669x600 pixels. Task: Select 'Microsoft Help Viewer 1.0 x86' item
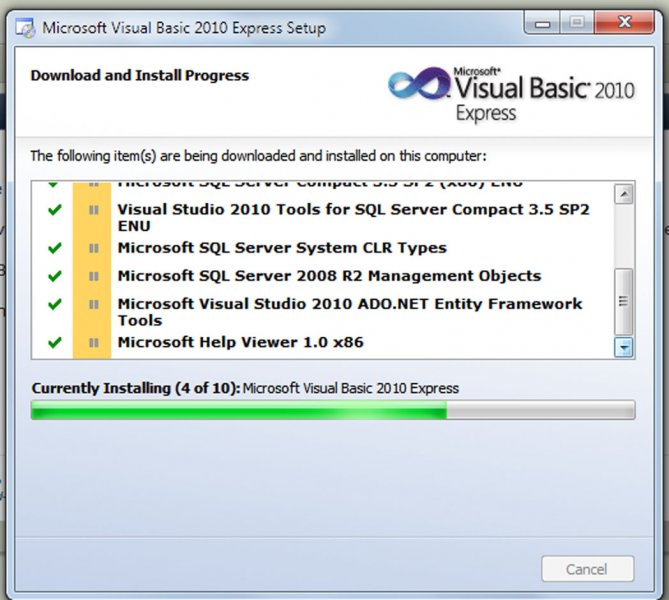tap(241, 342)
